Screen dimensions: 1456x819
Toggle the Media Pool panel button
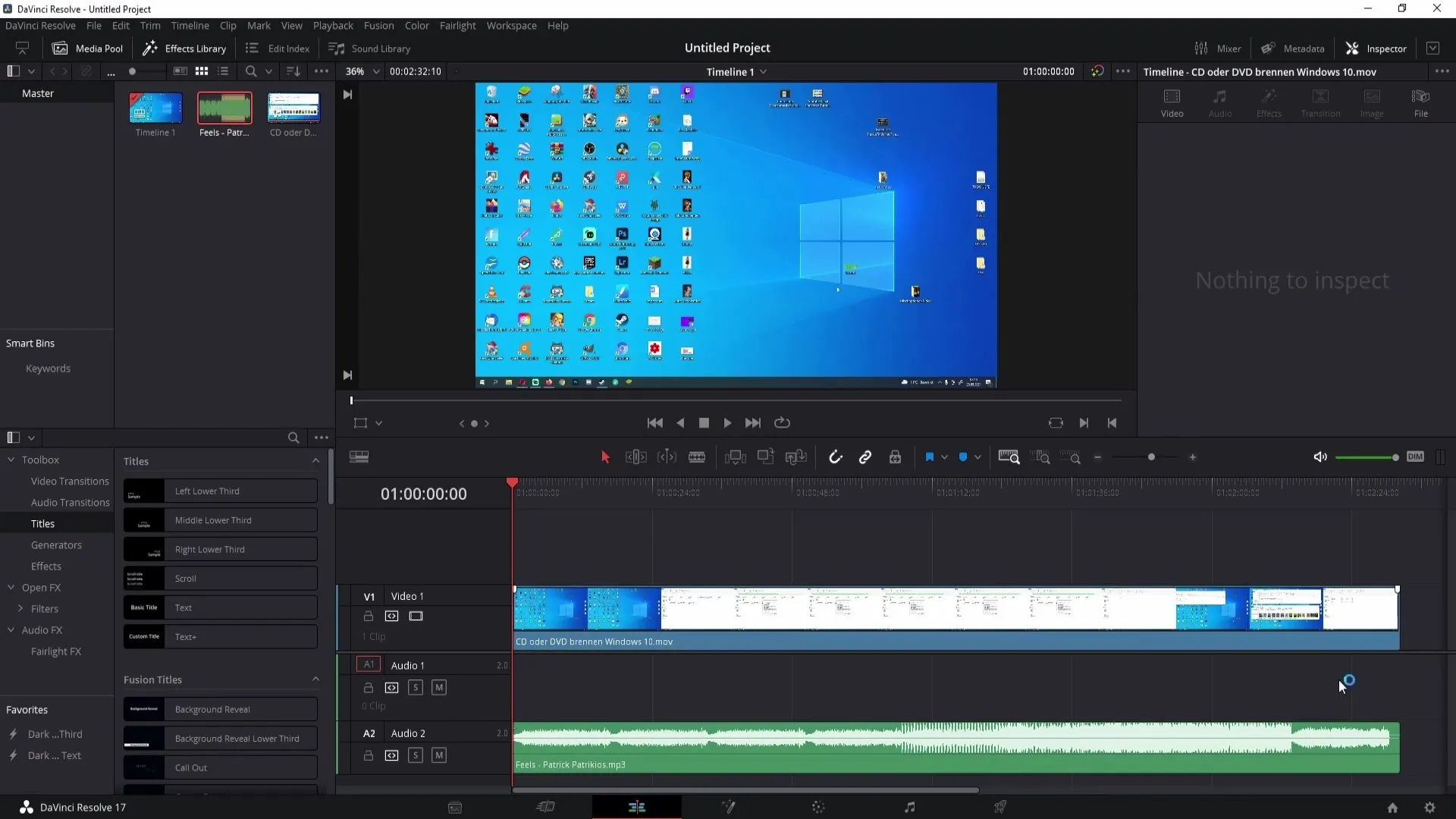87,49
